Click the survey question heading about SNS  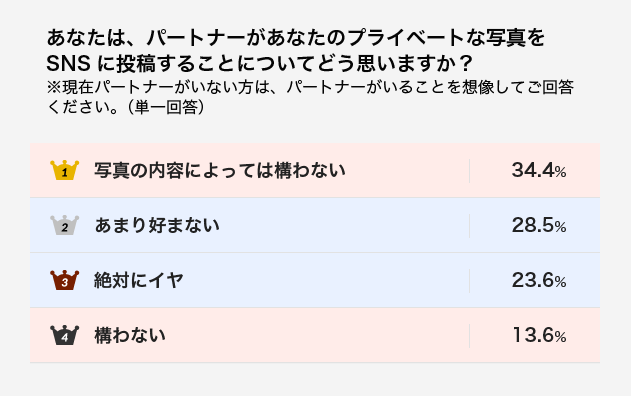tap(296, 50)
